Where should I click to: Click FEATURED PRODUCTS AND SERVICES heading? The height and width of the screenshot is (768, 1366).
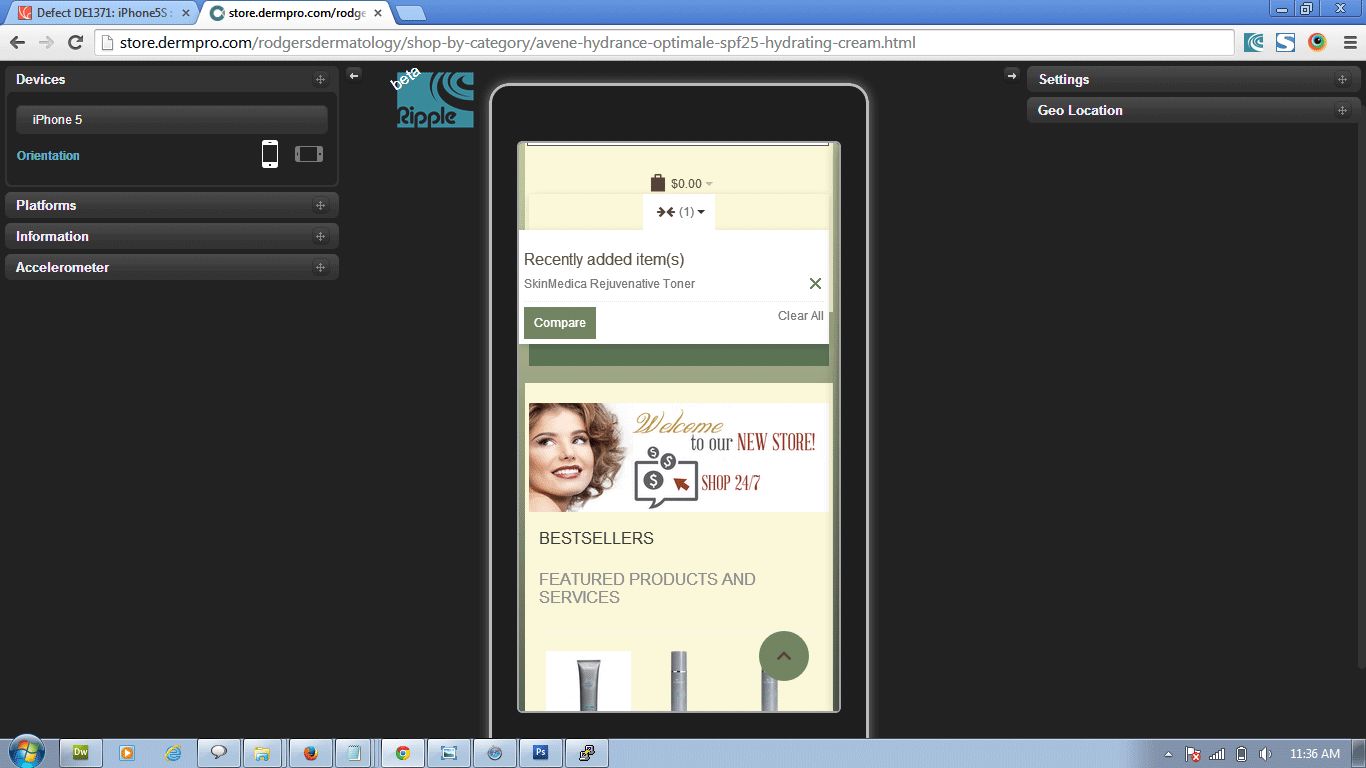pyautogui.click(x=647, y=588)
